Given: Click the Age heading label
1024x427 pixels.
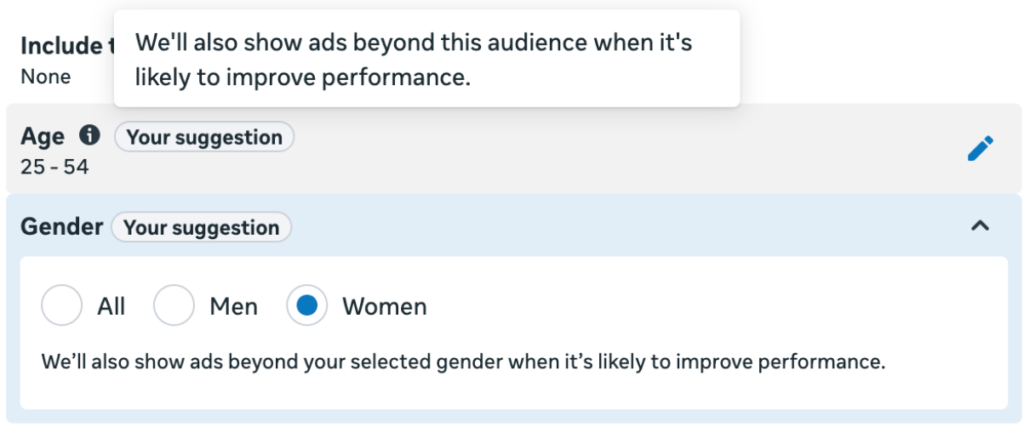Looking at the screenshot, I should point(42,136).
